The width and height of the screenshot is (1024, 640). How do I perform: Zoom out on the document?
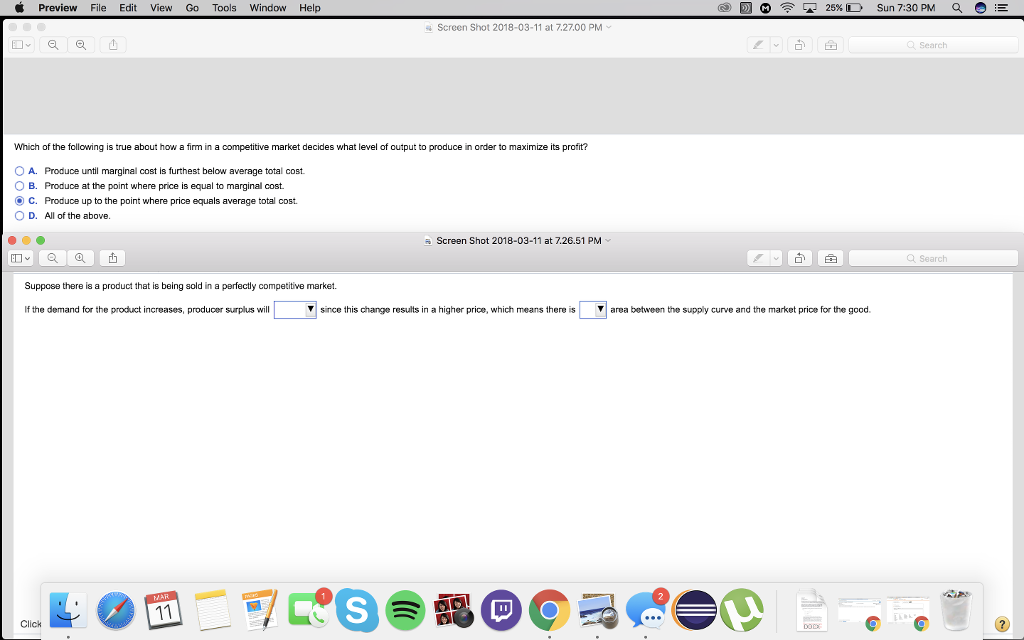(x=51, y=257)
